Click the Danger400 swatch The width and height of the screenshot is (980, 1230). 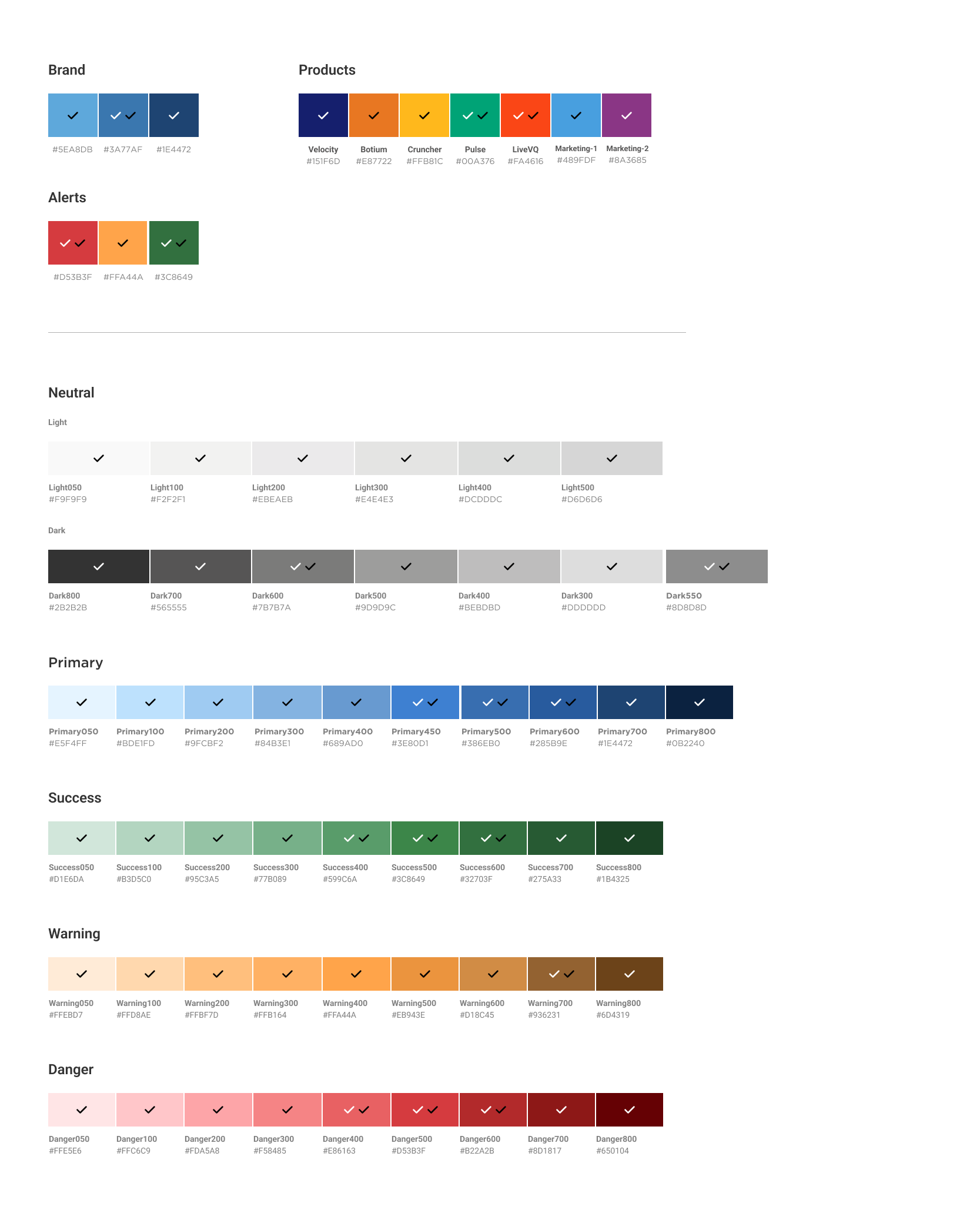tap(356, 1109)
